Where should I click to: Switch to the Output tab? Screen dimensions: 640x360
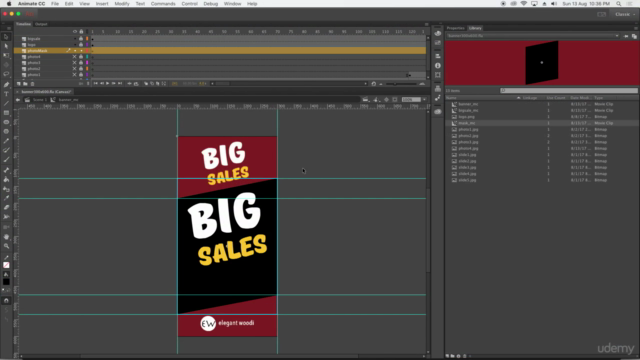pos(41,24)
